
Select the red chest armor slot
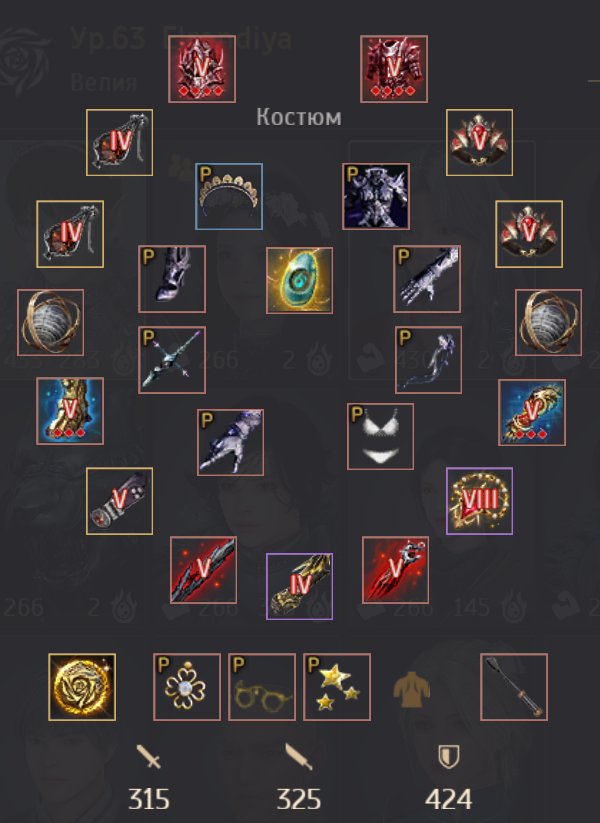394,69
